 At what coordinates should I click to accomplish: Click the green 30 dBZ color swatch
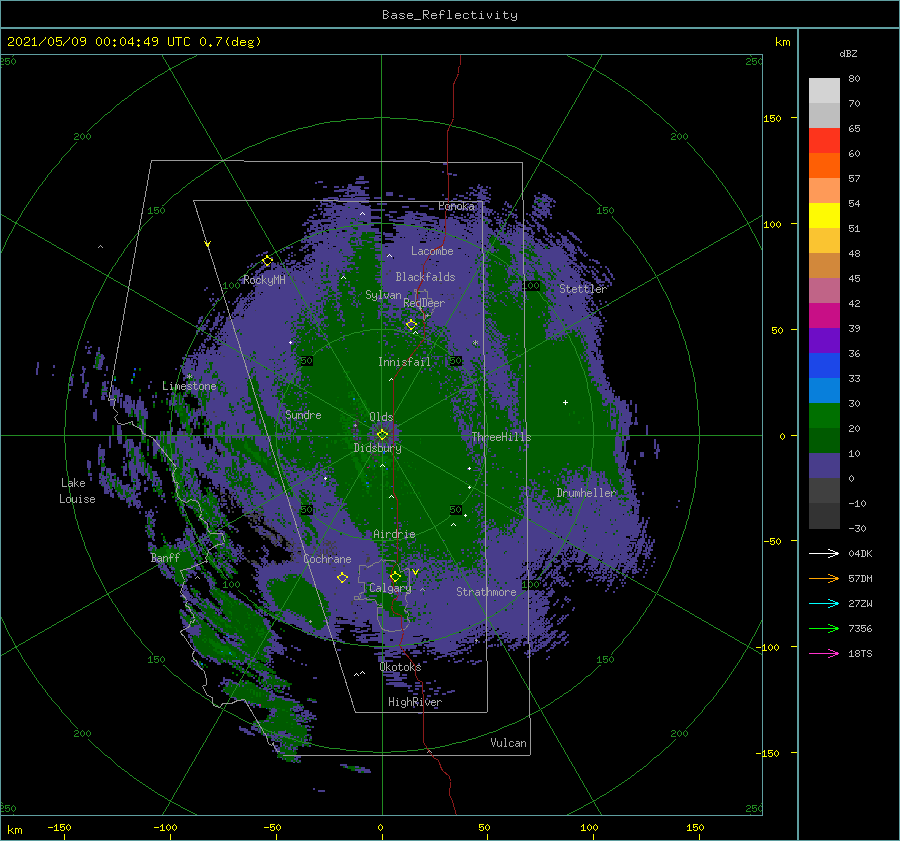click(824, 415)
